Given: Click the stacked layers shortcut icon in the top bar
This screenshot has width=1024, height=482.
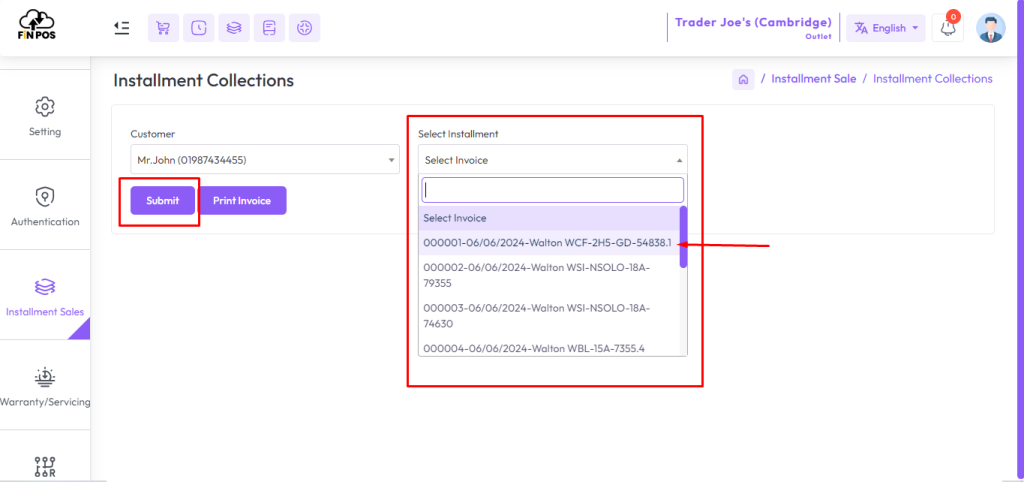Looking at the screenshot, I should 234,28.
